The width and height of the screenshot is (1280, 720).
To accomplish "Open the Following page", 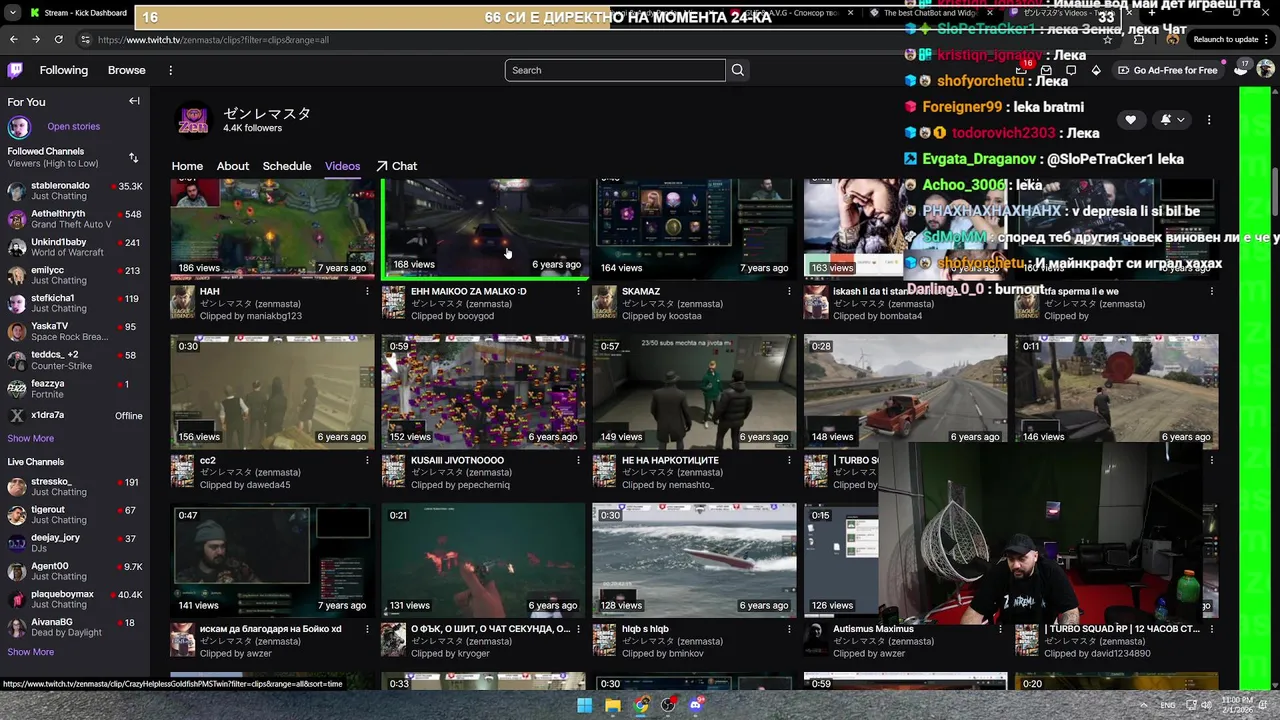I will [x=64, y=70].
